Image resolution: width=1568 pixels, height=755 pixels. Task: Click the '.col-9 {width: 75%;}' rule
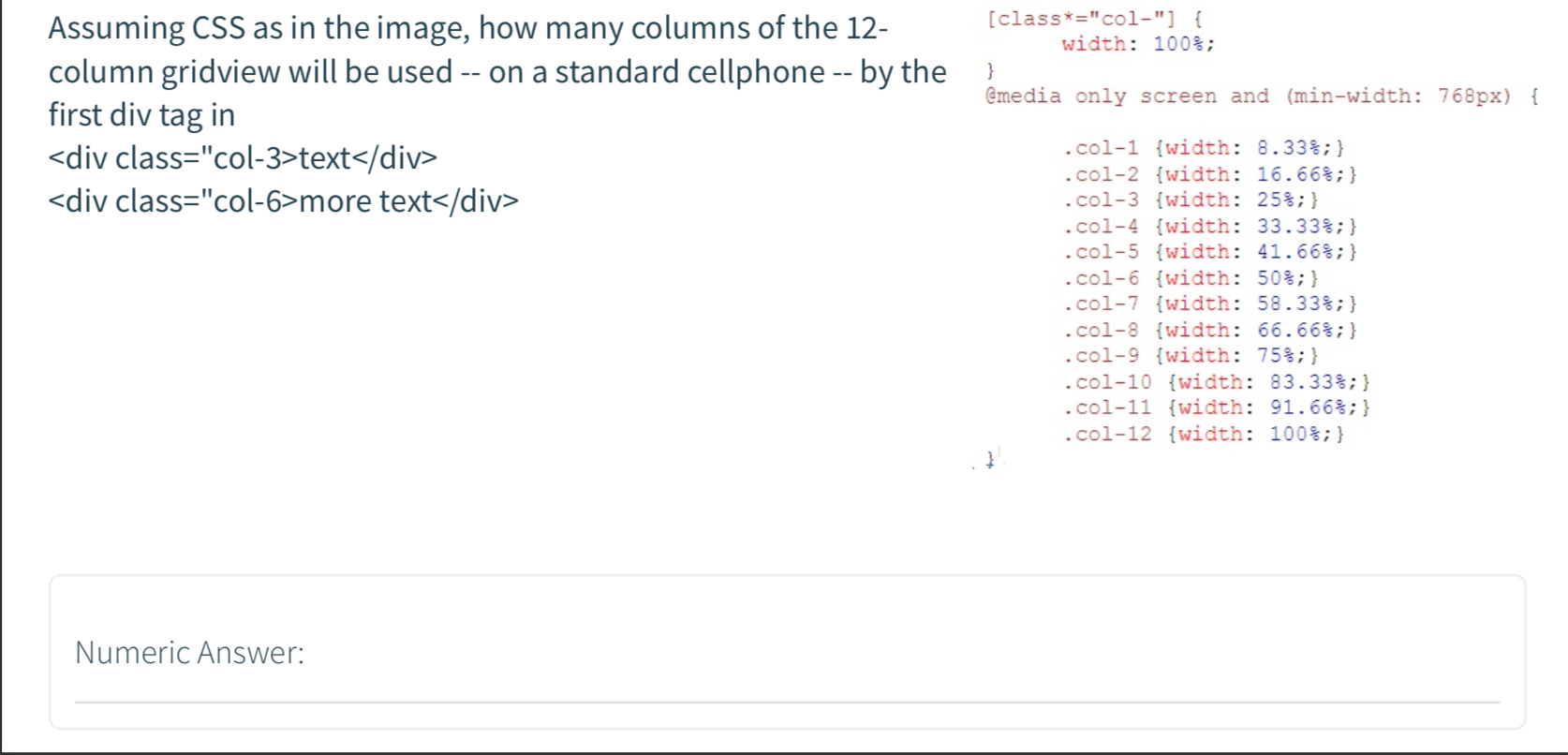(1191, 355)
